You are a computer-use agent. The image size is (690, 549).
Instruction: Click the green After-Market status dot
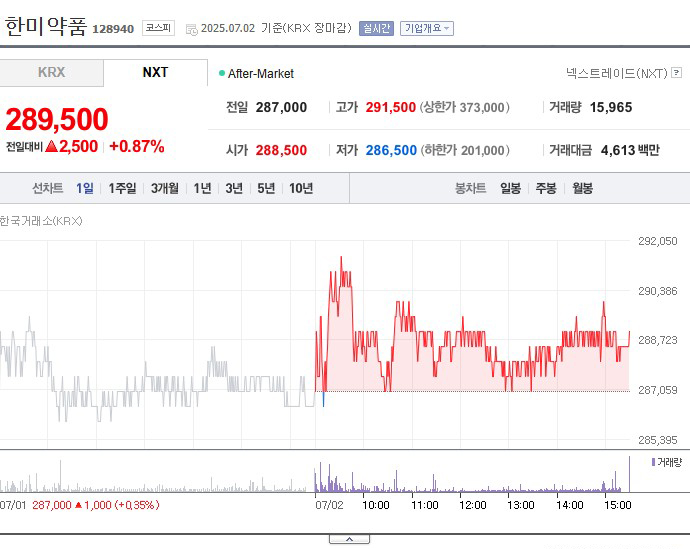[222, 73]
